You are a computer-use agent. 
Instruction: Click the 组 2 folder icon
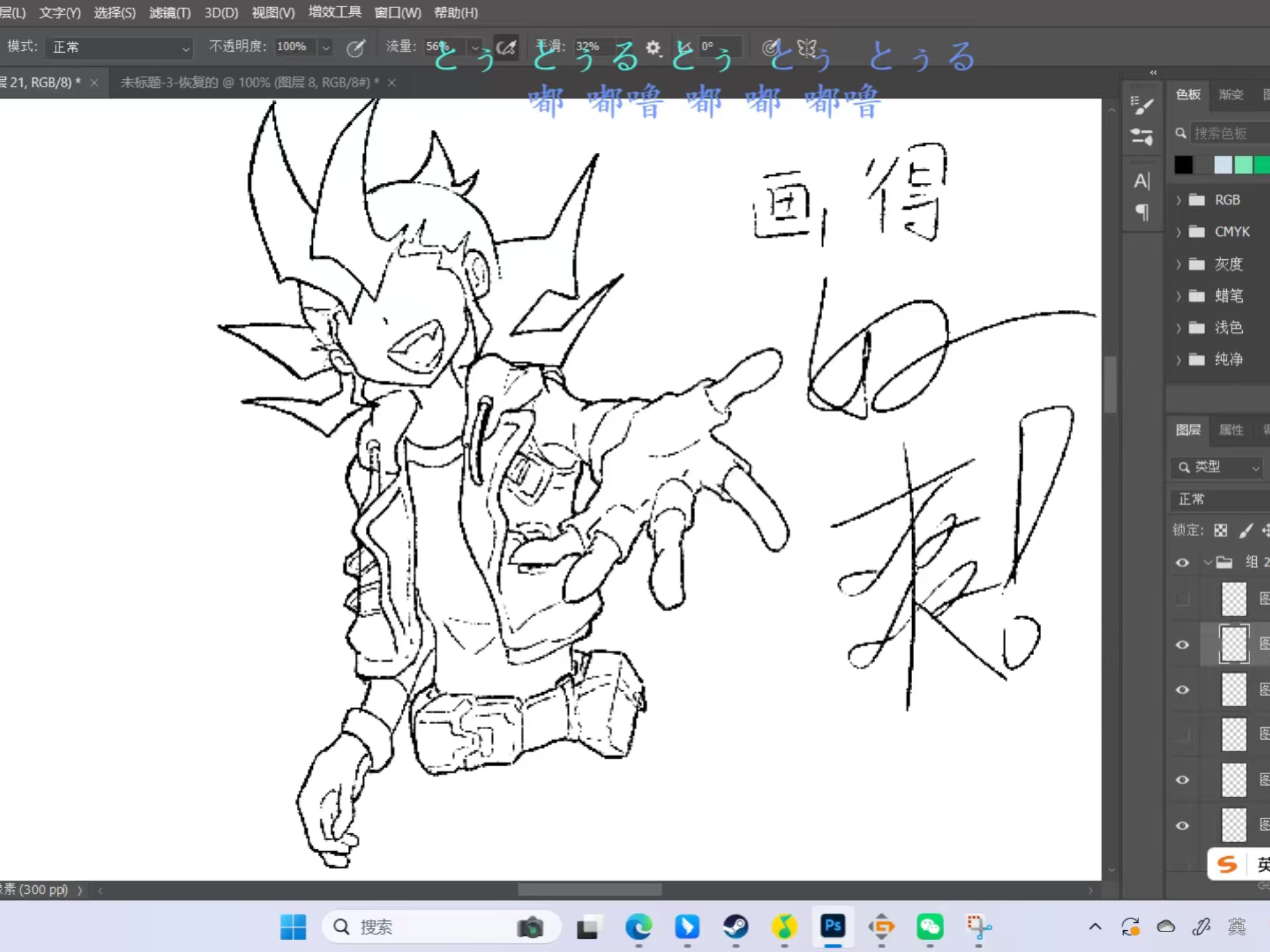(x=1224, y=563)
